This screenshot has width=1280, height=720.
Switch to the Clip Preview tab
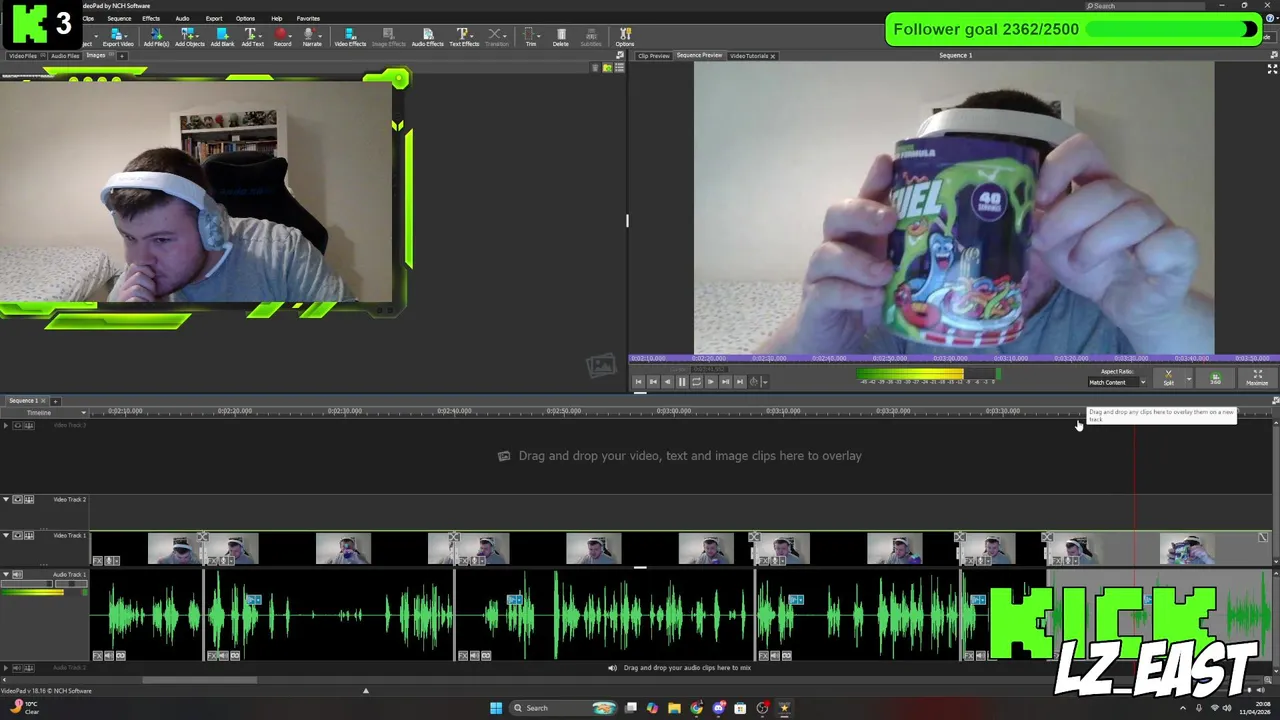(653, 56)
